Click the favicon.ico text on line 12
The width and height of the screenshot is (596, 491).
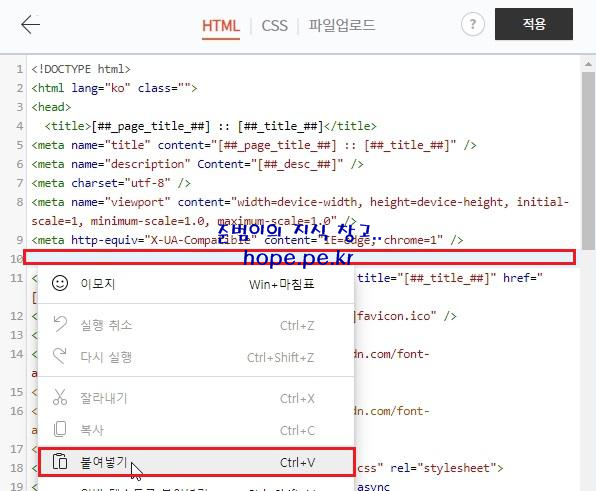(x=393, y=316)
